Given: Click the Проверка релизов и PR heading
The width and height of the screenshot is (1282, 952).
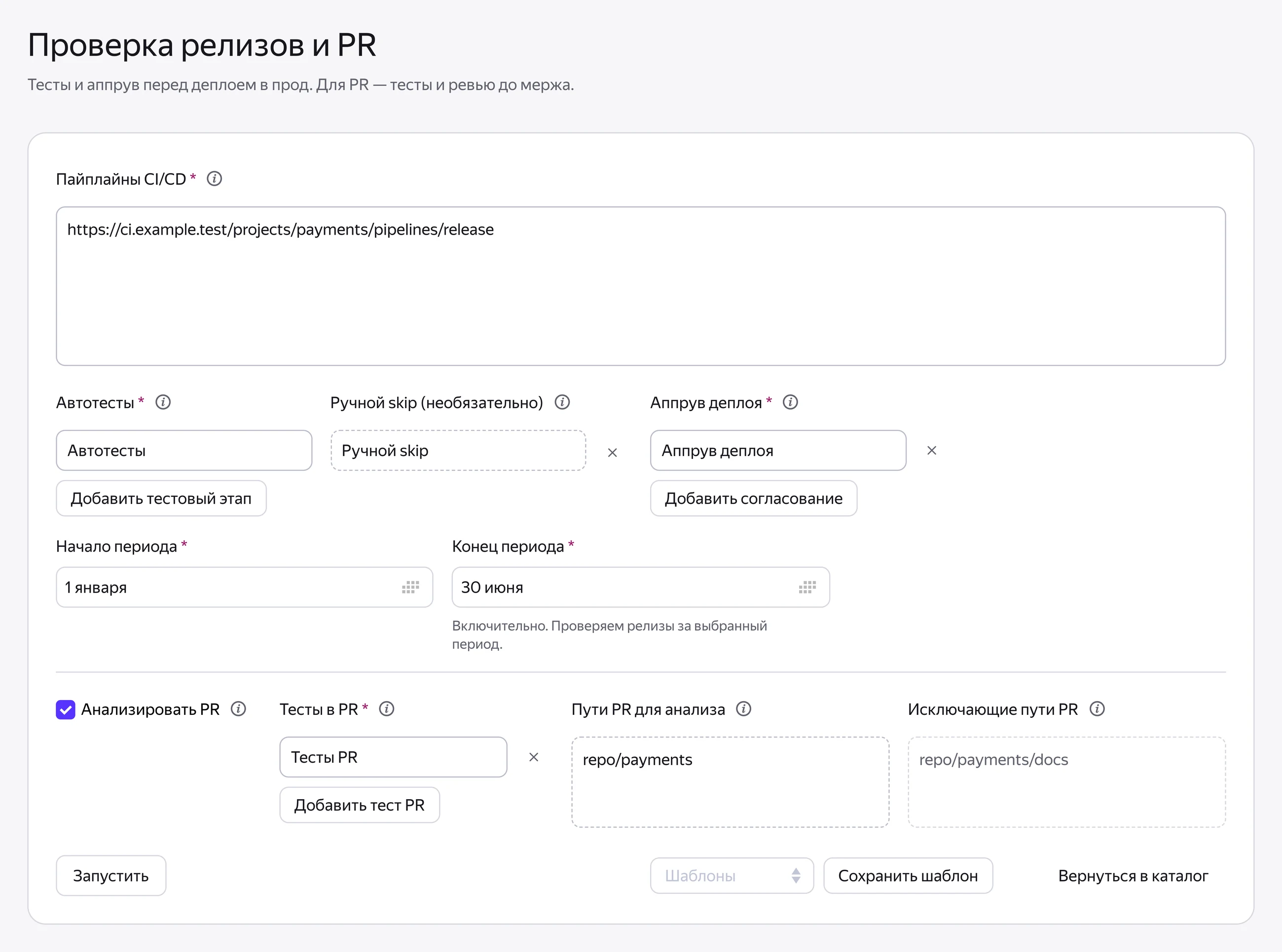Looking at the screenshot, I should point(202,45).
